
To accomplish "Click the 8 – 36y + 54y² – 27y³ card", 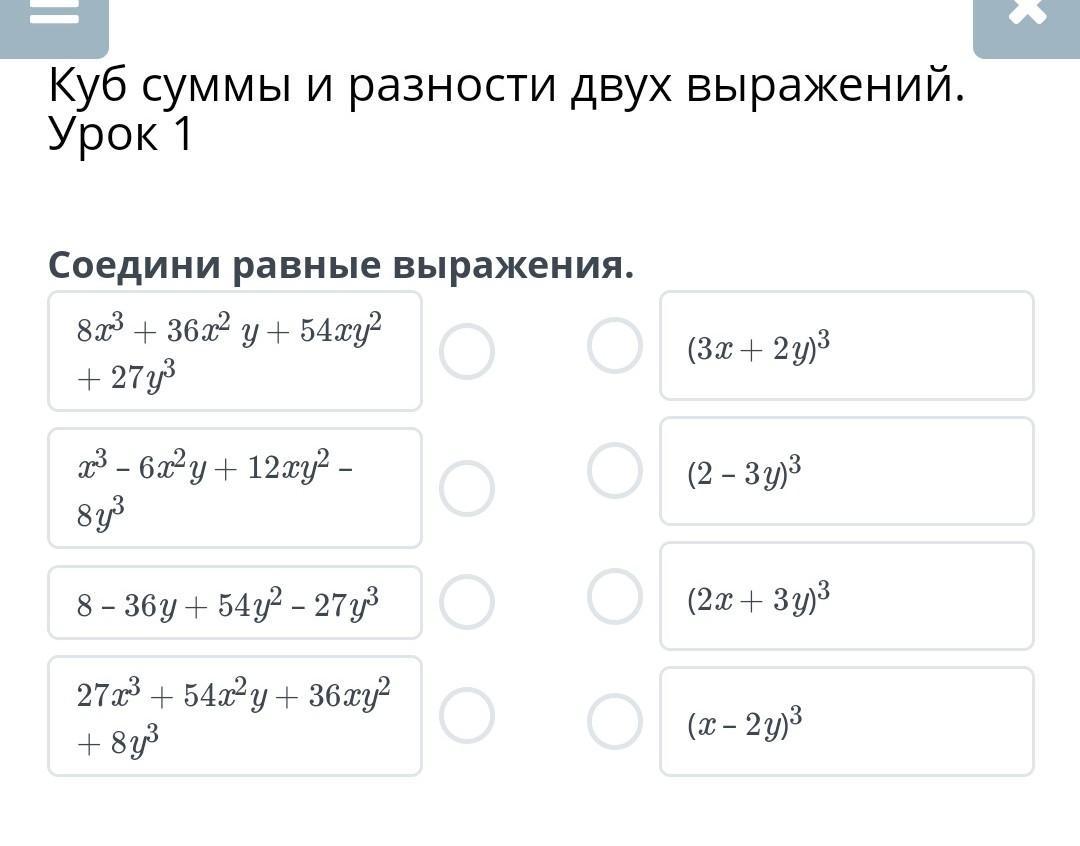I will click(x=235, y=602).
